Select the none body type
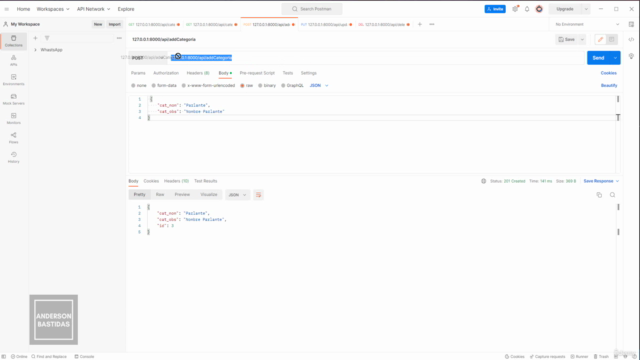Image resolution: width=640 pixels, height=360 pixels. [x=139, y=86]
